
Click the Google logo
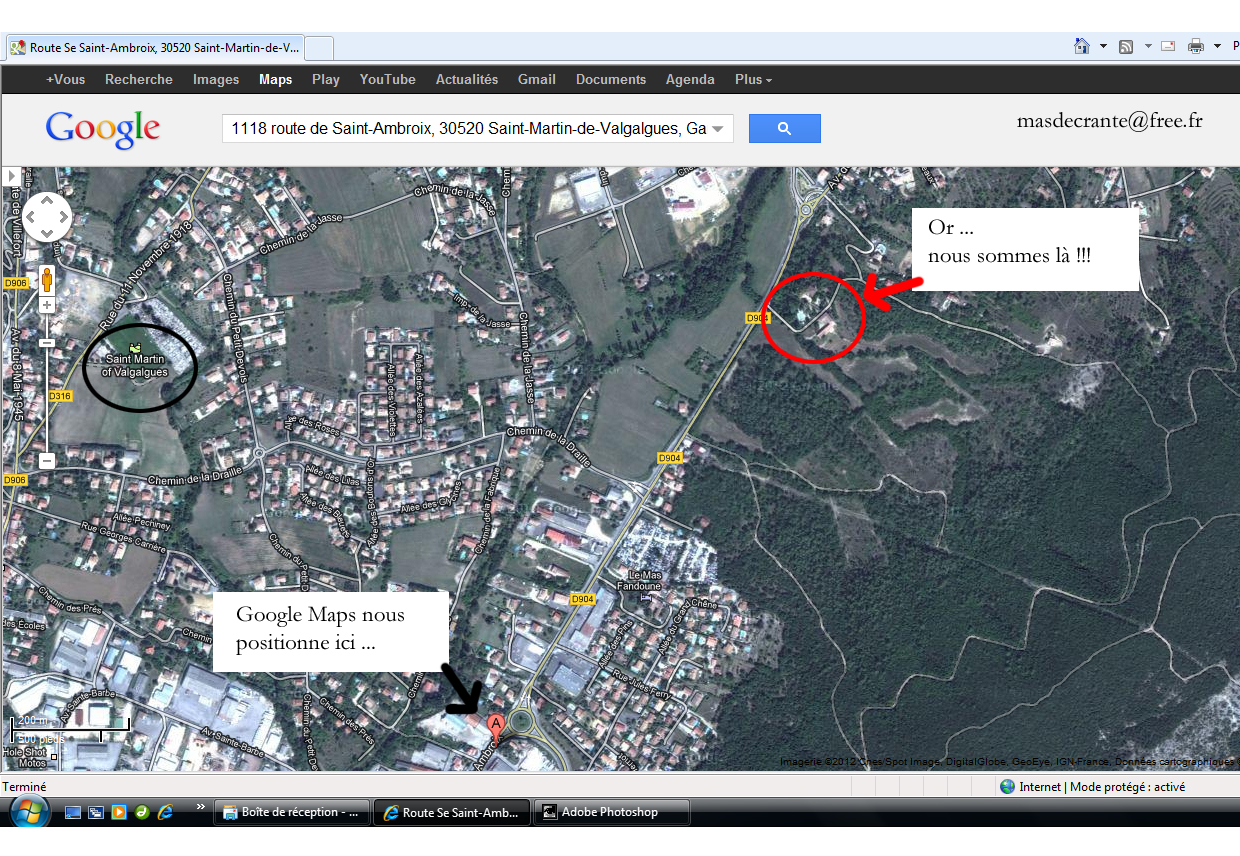click(x=102, y=129)
